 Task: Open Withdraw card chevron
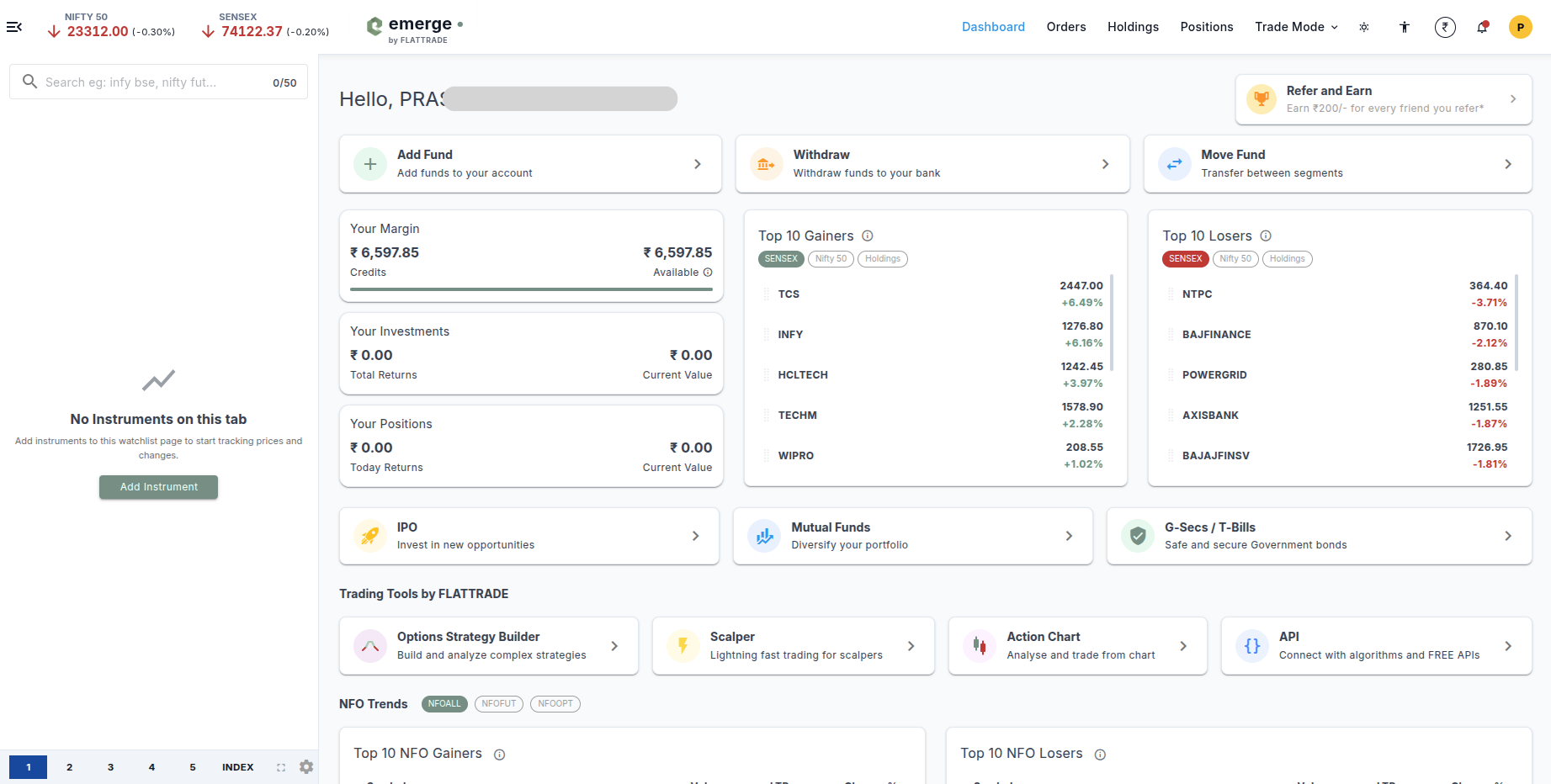pyautogui.click(x=1106, y=164)
